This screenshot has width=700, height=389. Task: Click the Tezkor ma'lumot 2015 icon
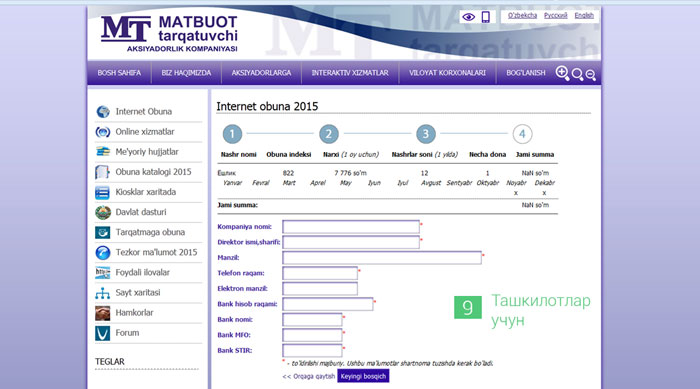coord(103,253)
